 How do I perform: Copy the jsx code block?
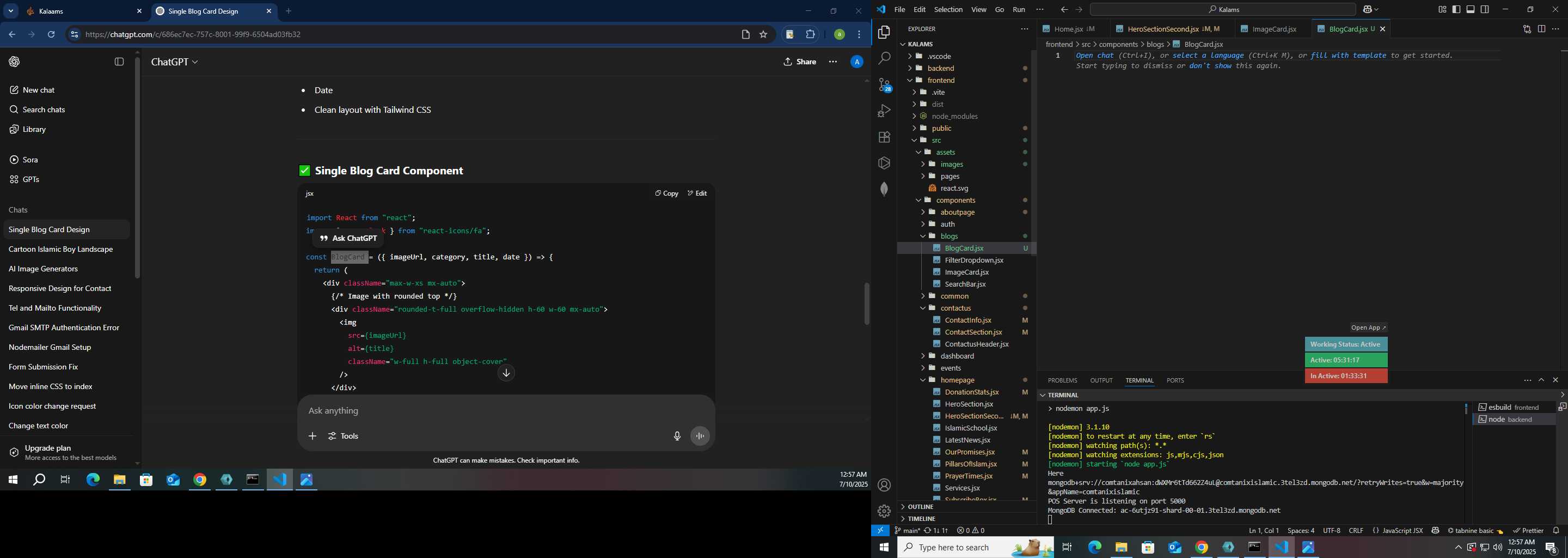[x=666, y=193]
